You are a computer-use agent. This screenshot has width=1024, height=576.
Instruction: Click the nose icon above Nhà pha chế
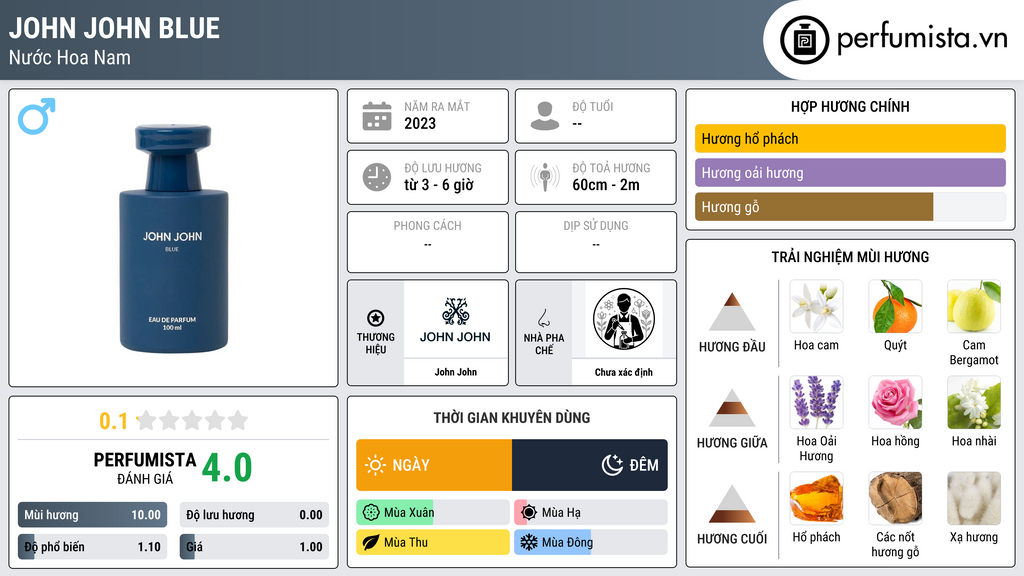pyautogui.click(x=543, y=318)
